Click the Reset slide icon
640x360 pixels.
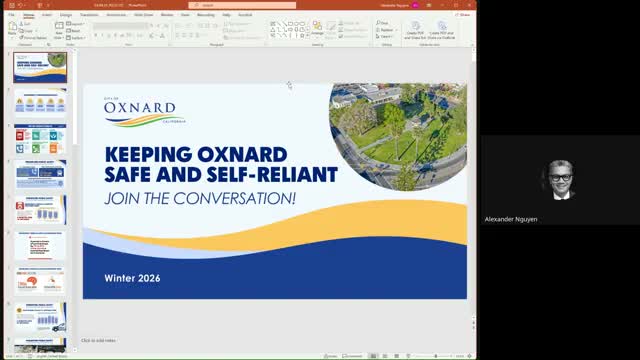(69, 31)
